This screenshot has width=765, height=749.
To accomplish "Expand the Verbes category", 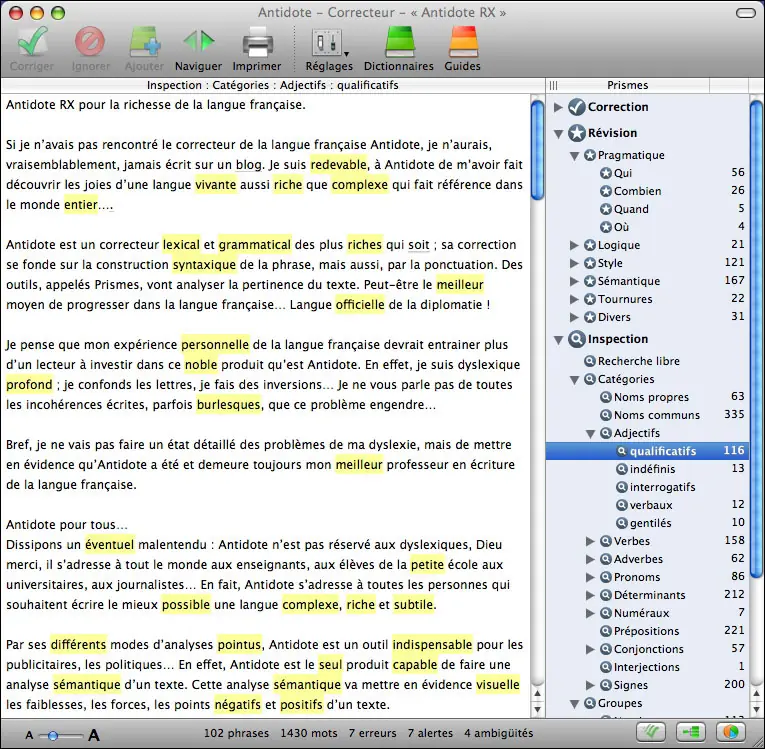I will [590, 541].
